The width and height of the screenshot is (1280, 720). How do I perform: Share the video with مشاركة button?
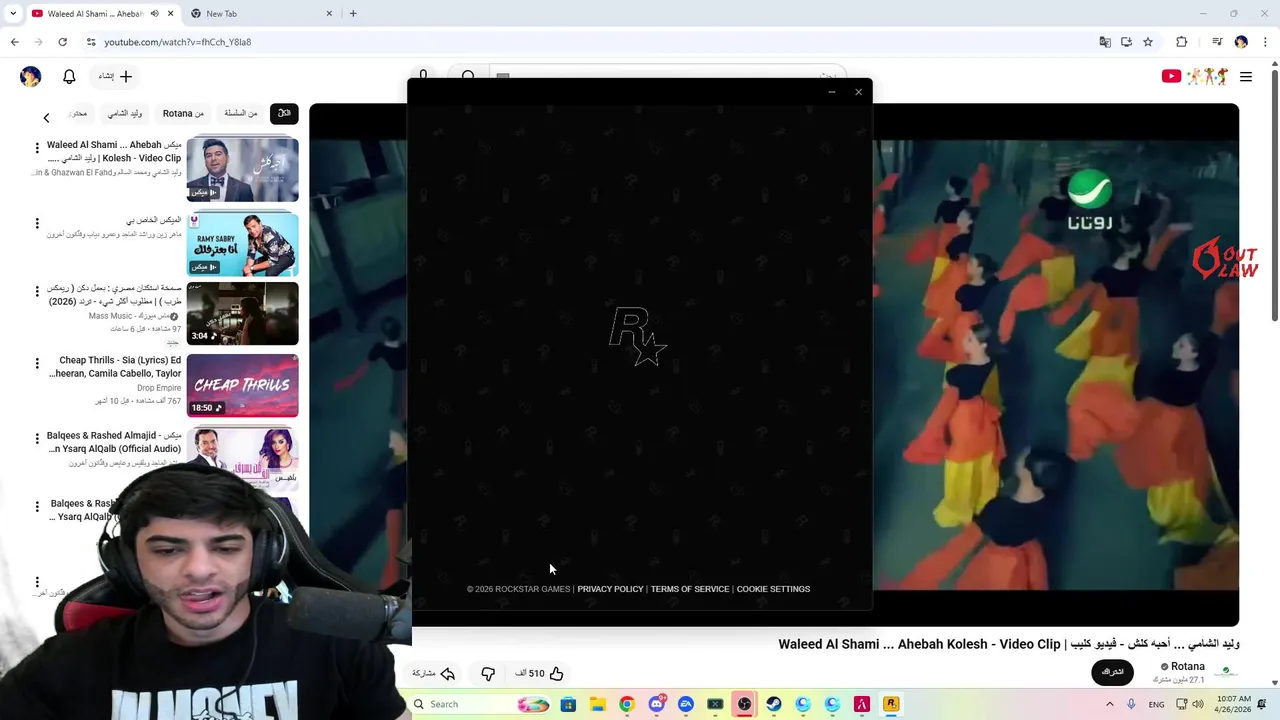point(434,674)
